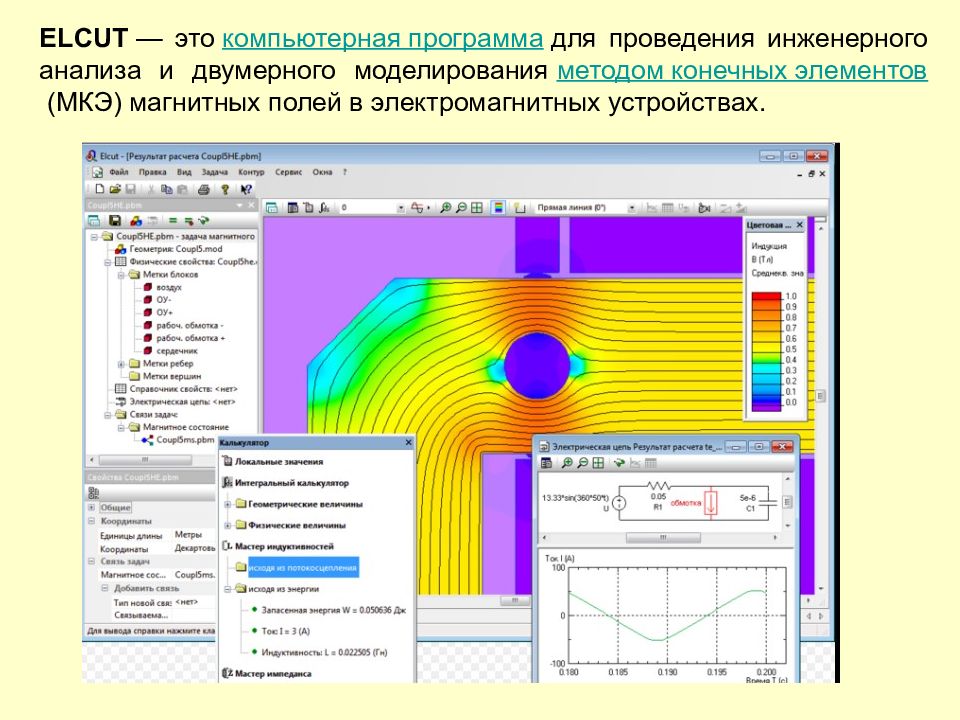Toggle the color map legend icon
Image resolution: width=960 pixels, height=720 pixels.
(499, 208)
